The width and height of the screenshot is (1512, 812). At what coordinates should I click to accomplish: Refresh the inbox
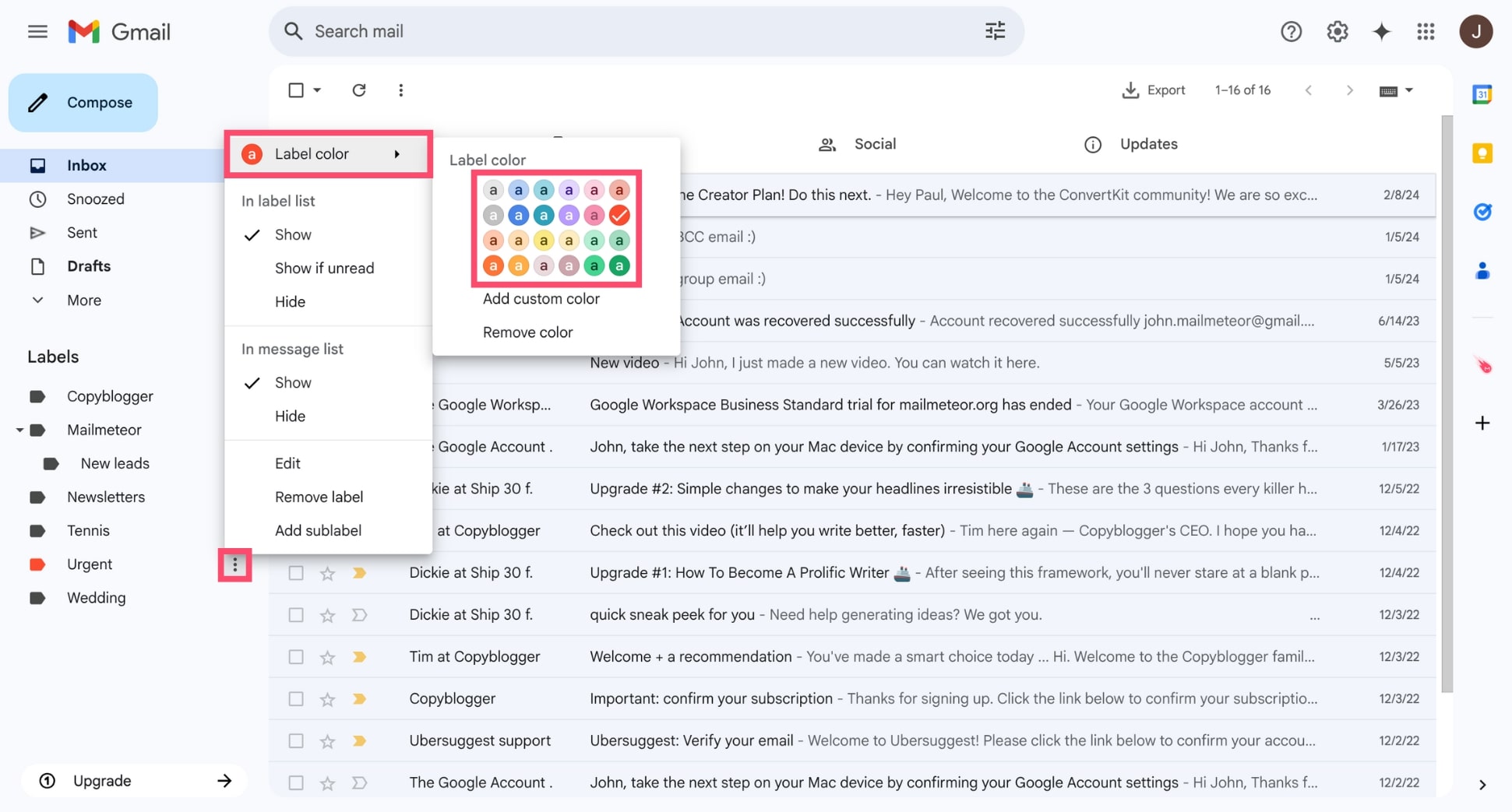point(359,90)
